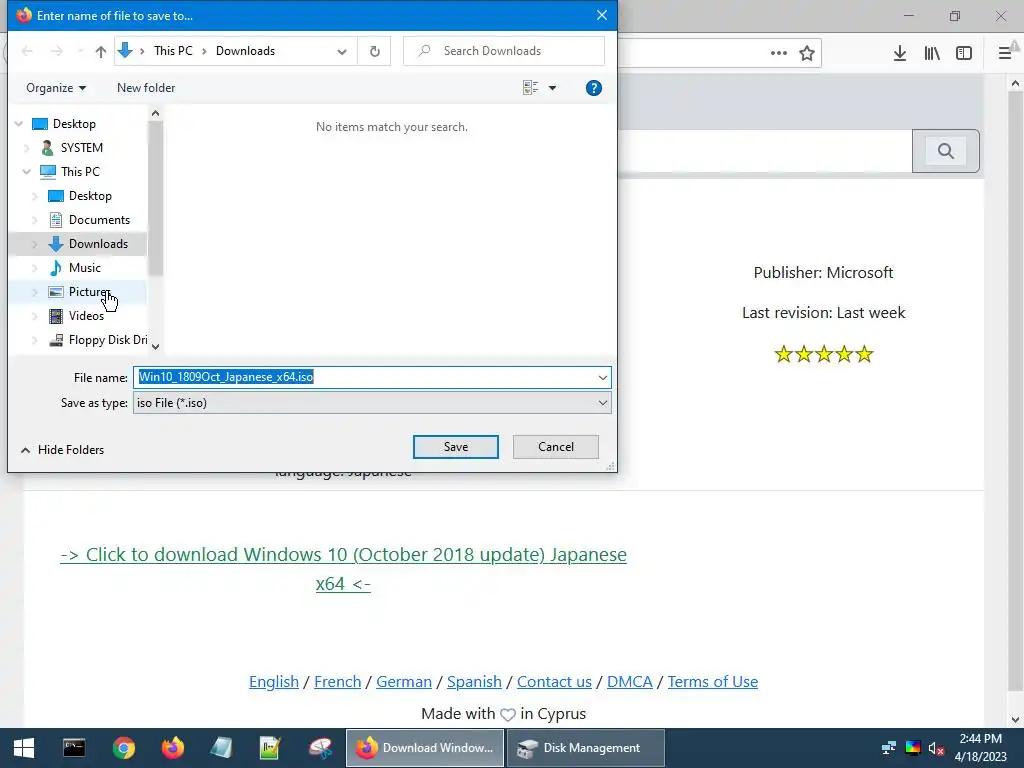
Task: Click the Search Downloads box
Action: click(504, 51)
